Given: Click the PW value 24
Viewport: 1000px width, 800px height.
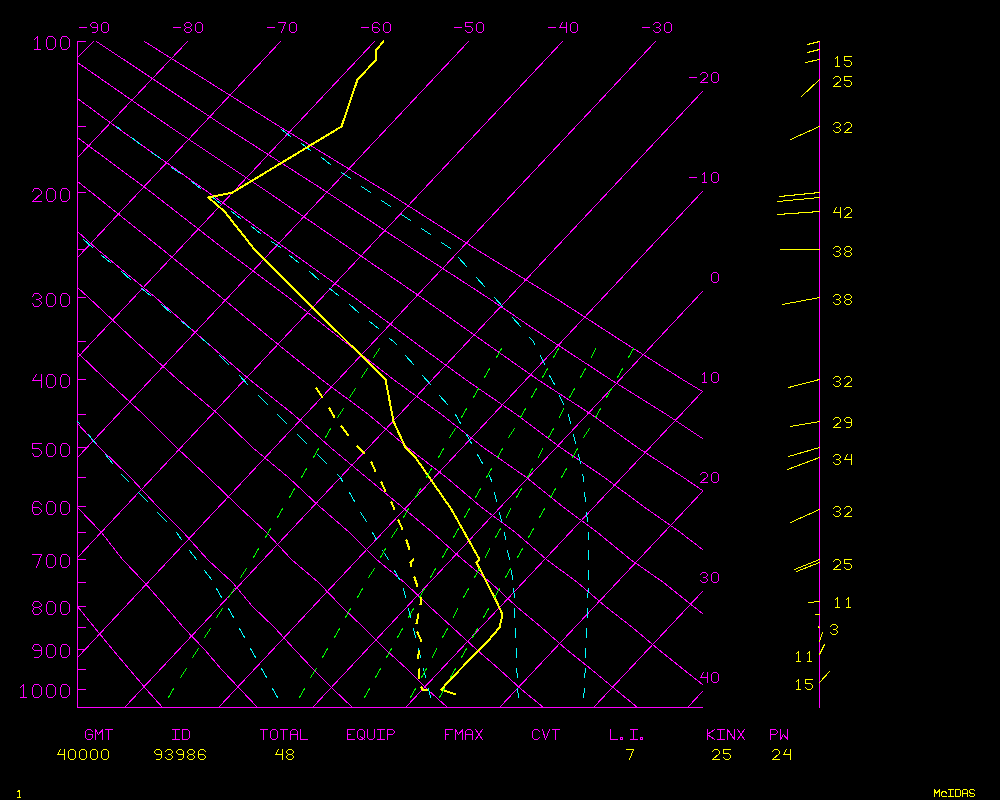Looking at the screenshot, I should 781,755.
